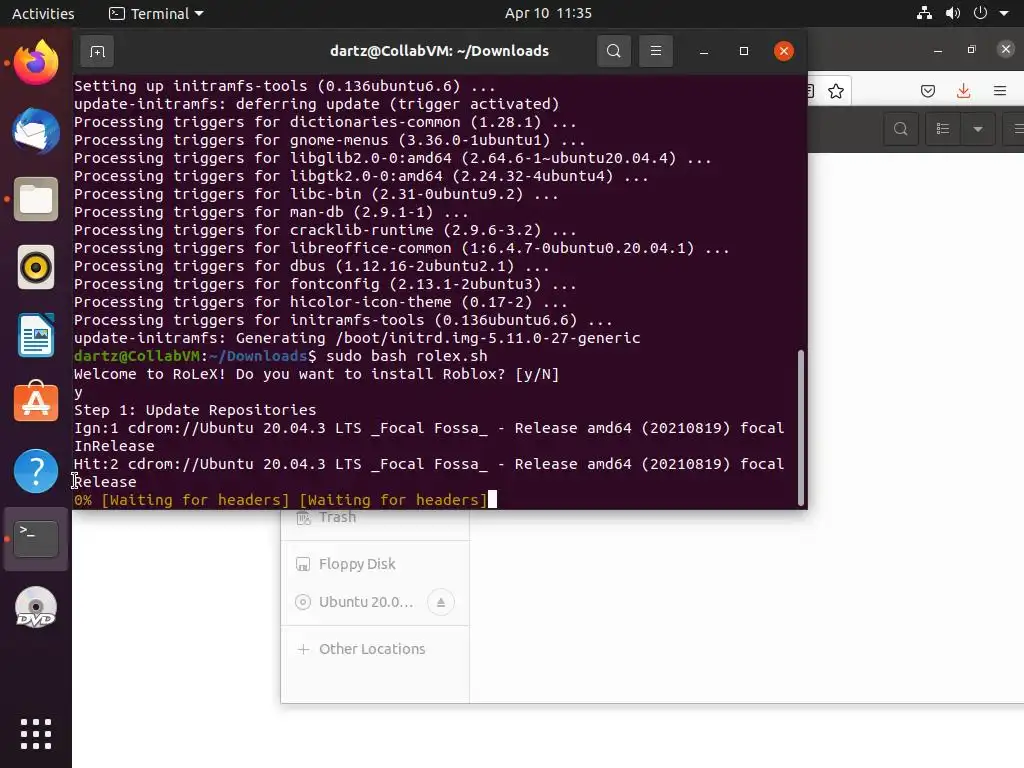Open the terminal search button
The image size is (1024, 768).
(613, 51)
